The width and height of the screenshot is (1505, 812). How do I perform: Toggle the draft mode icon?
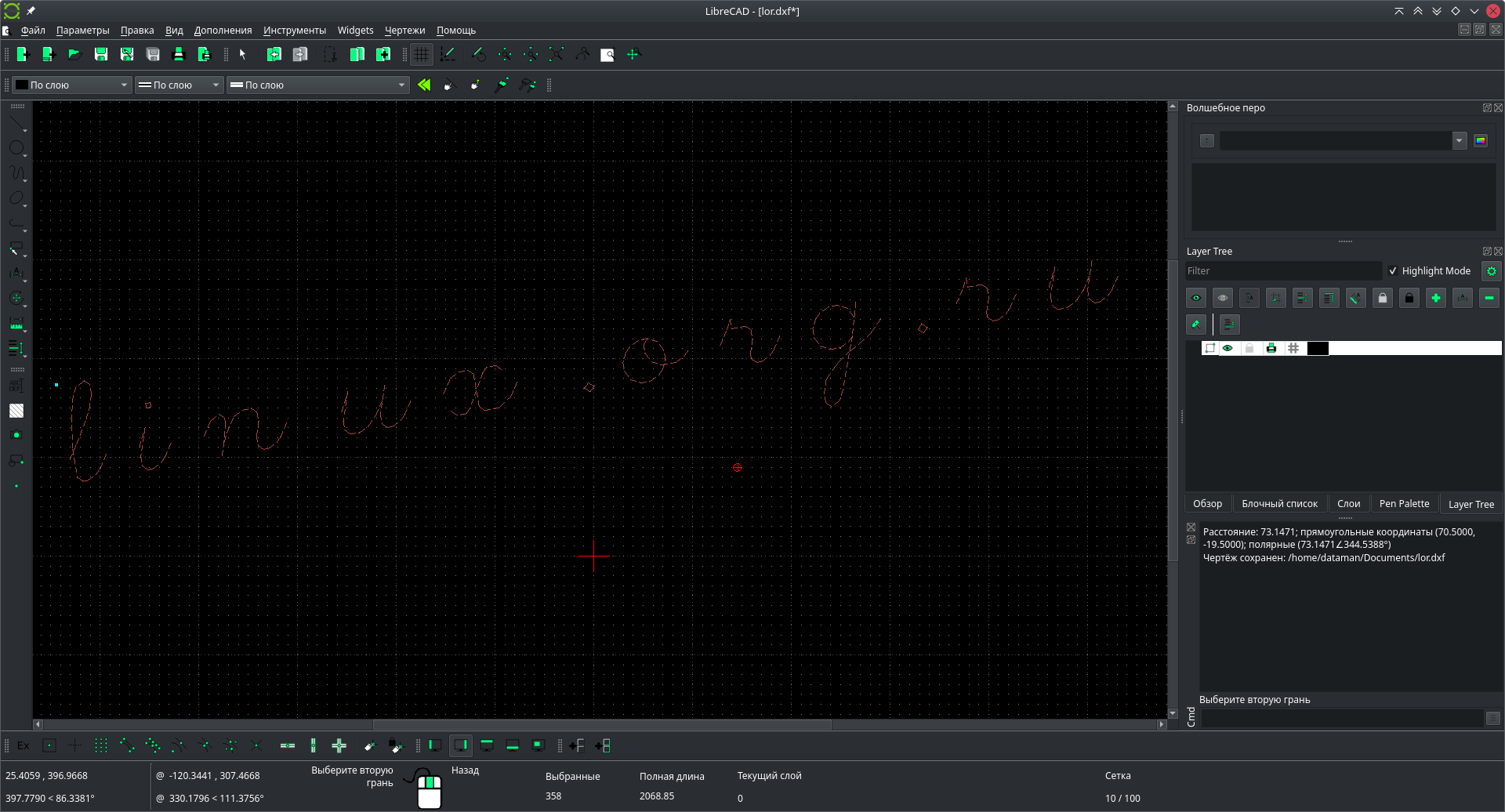(448, 54)
